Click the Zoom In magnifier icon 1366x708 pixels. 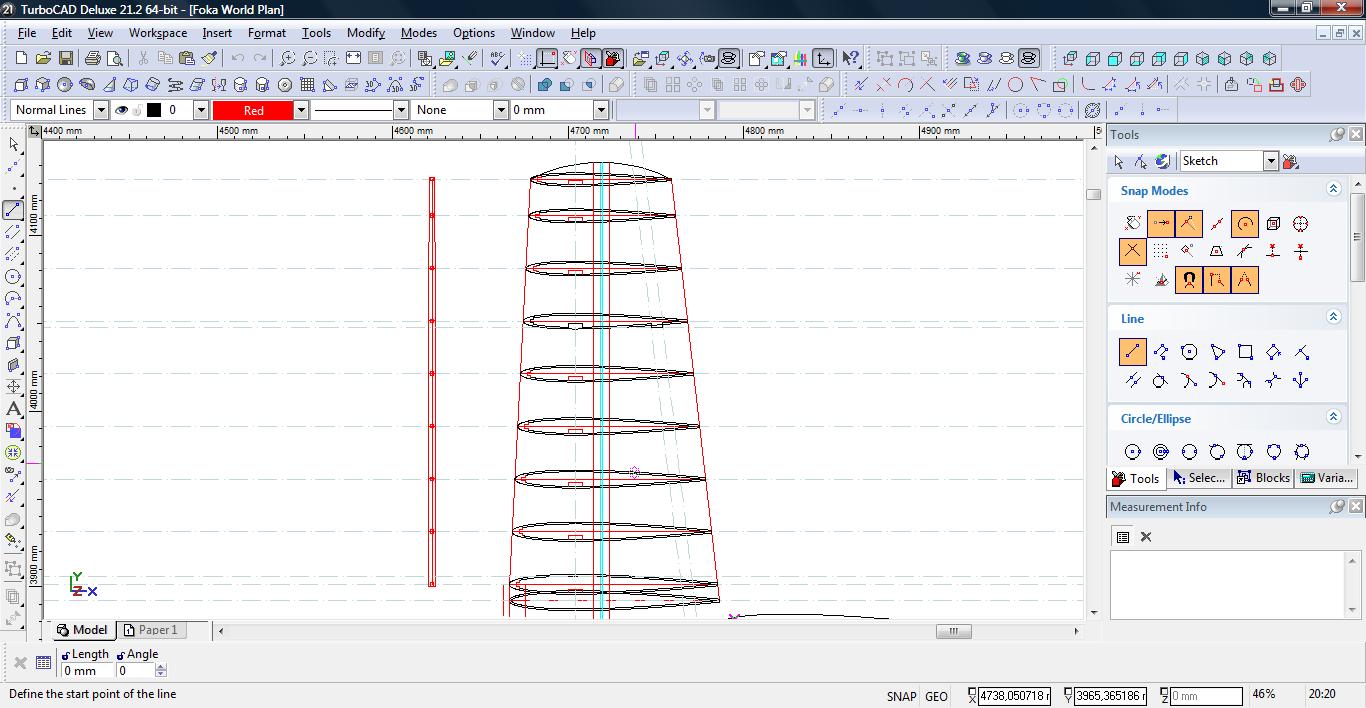point(288,59)
